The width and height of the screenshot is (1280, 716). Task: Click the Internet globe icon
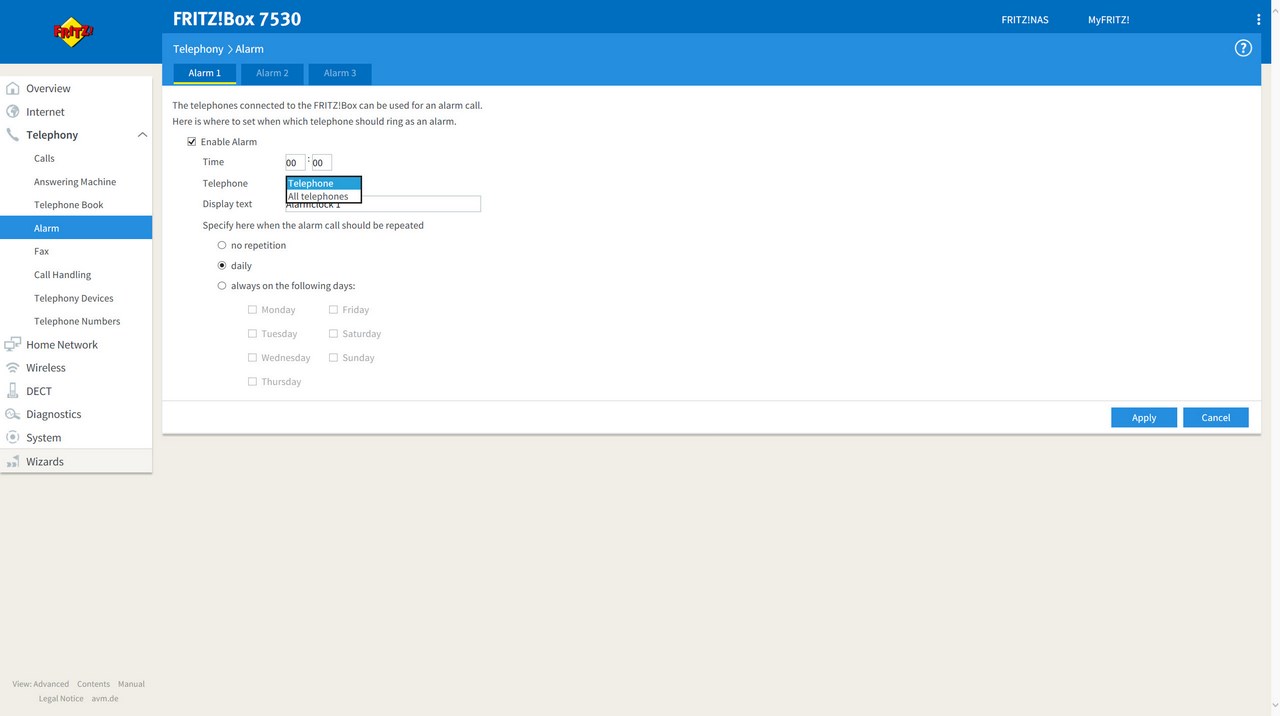(13, 112)
